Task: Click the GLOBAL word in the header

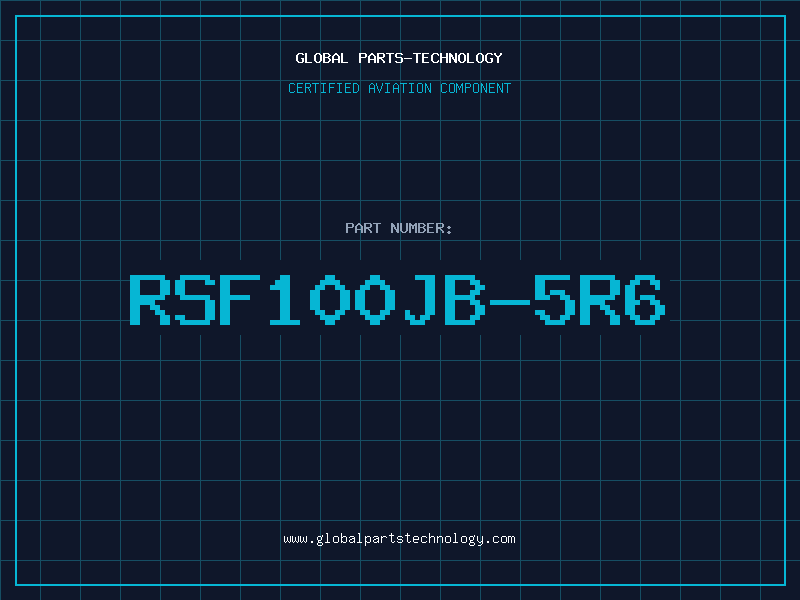Action: point(321,58)
